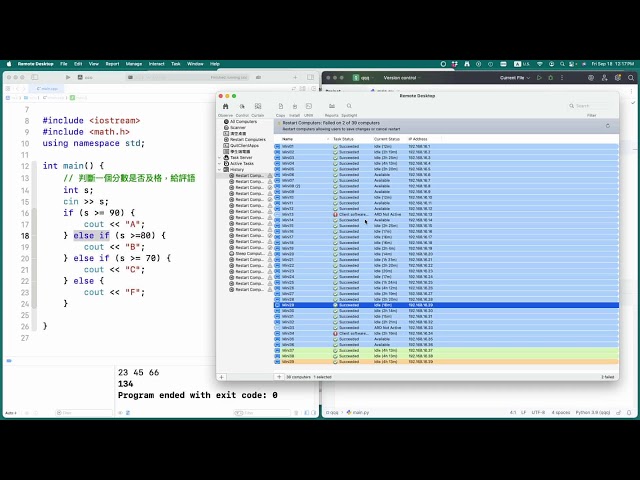Open the three-dot more menu in PyCharm

[562, 78]
